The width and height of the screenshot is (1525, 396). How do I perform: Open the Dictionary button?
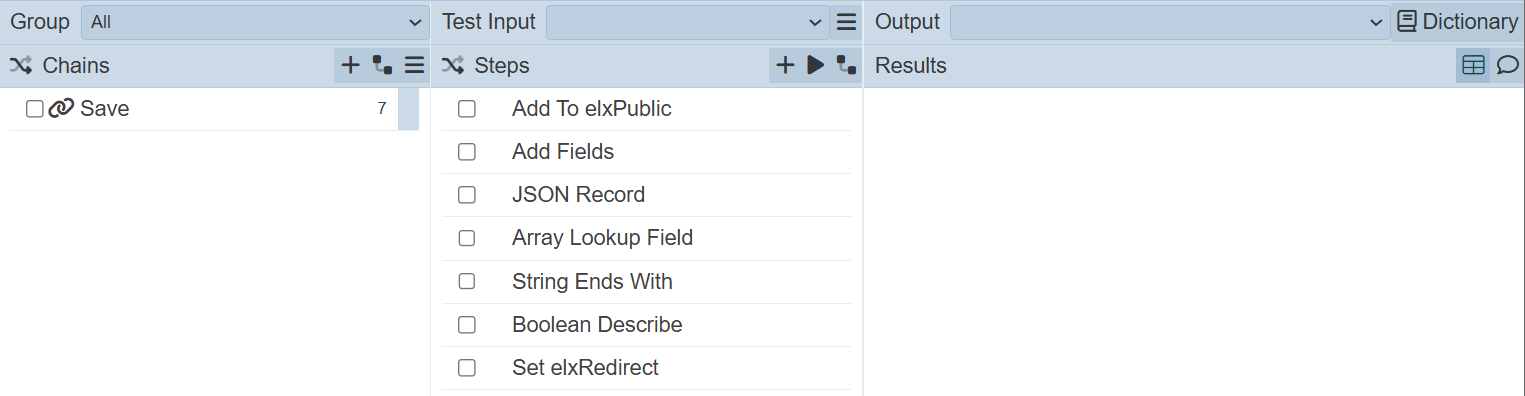click(1458, 22)
